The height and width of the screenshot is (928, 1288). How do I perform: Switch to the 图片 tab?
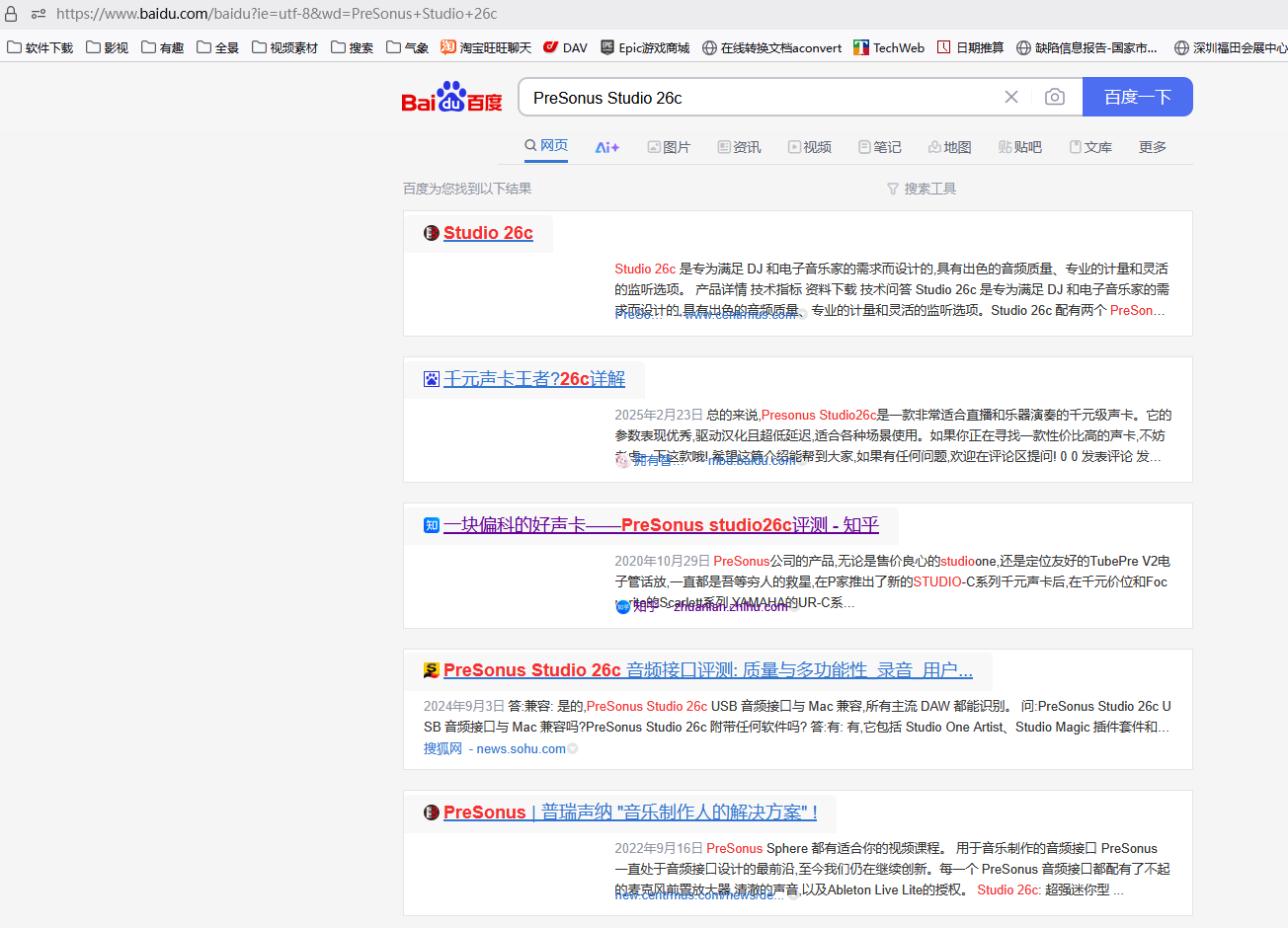click(x=669, y=147)
